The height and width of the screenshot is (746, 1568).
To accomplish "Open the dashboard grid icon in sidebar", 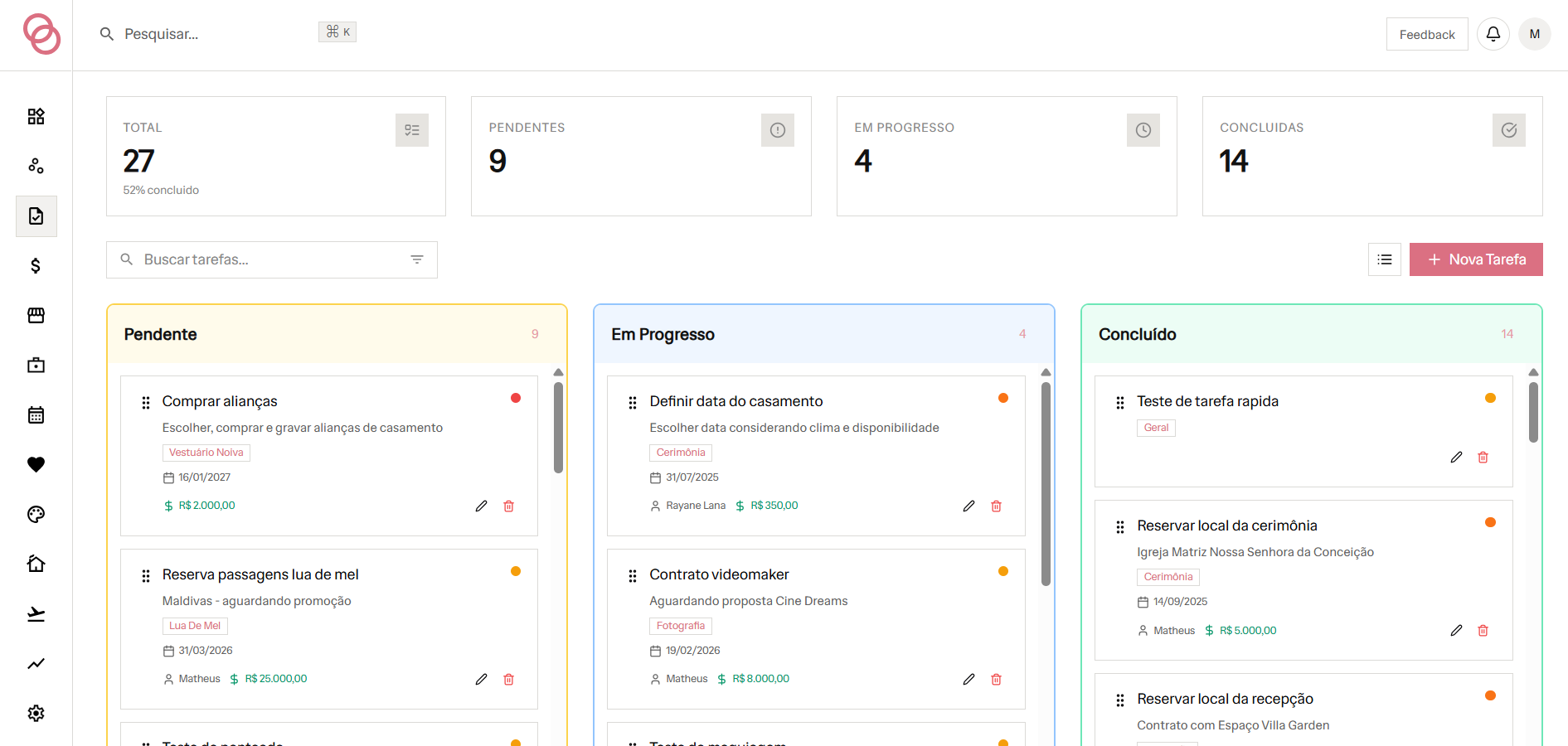I will [36, 117].
